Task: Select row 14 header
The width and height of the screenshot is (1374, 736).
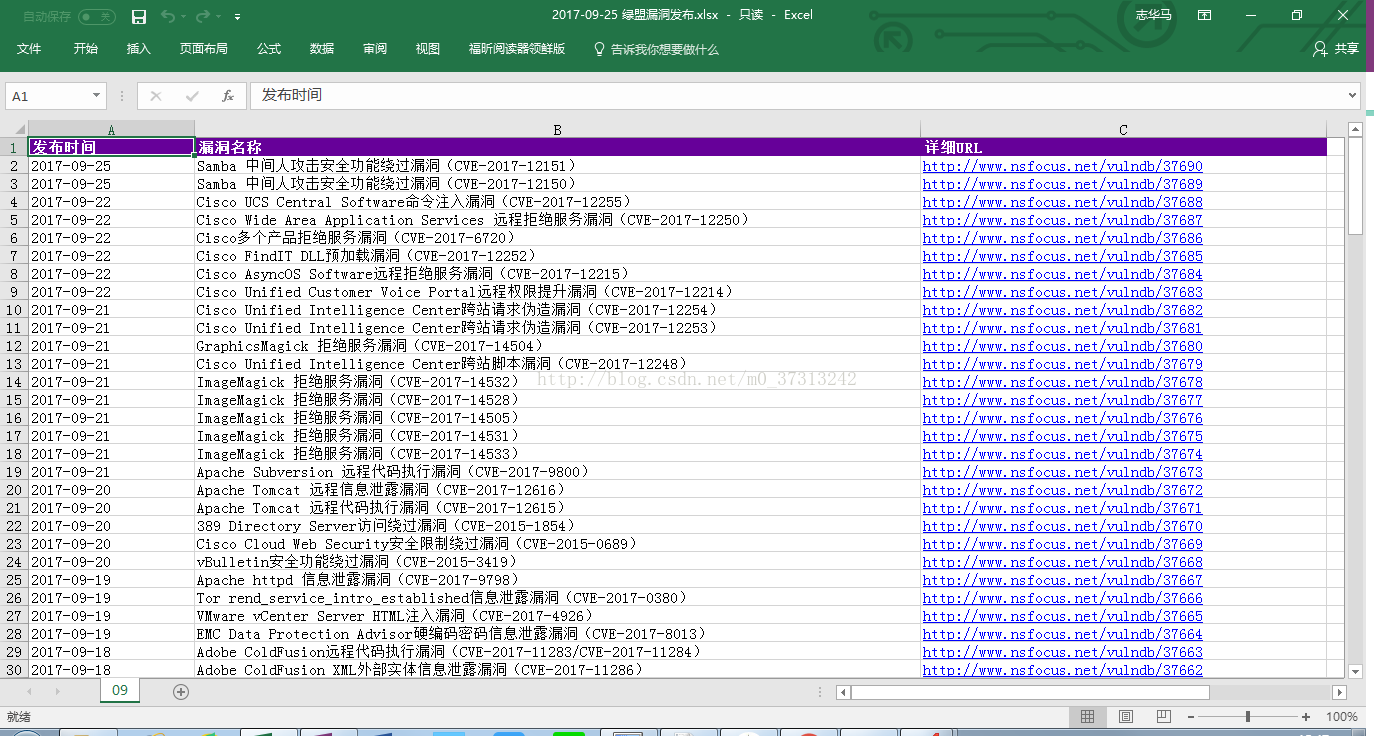Action: [x=14, y=382]
